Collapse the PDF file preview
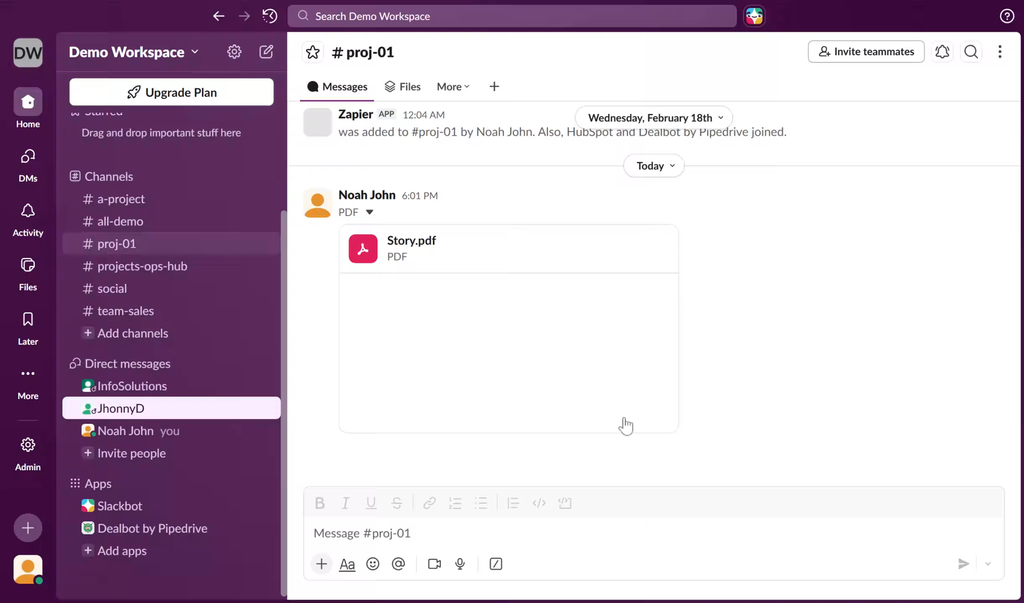The width and height of the screenshot is (1024, 603). (369, 212)
